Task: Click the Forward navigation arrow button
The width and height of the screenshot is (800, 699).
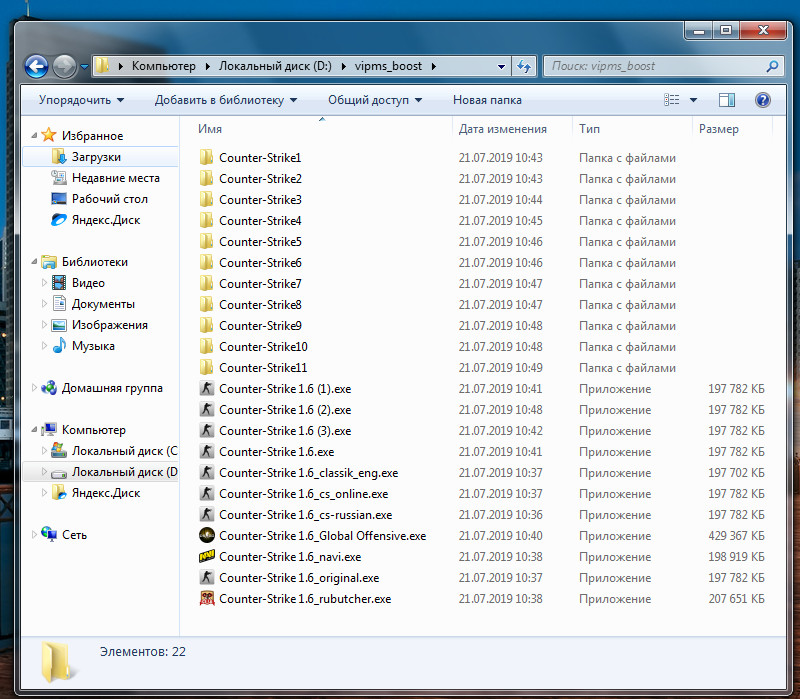Action: coord(64,66)
